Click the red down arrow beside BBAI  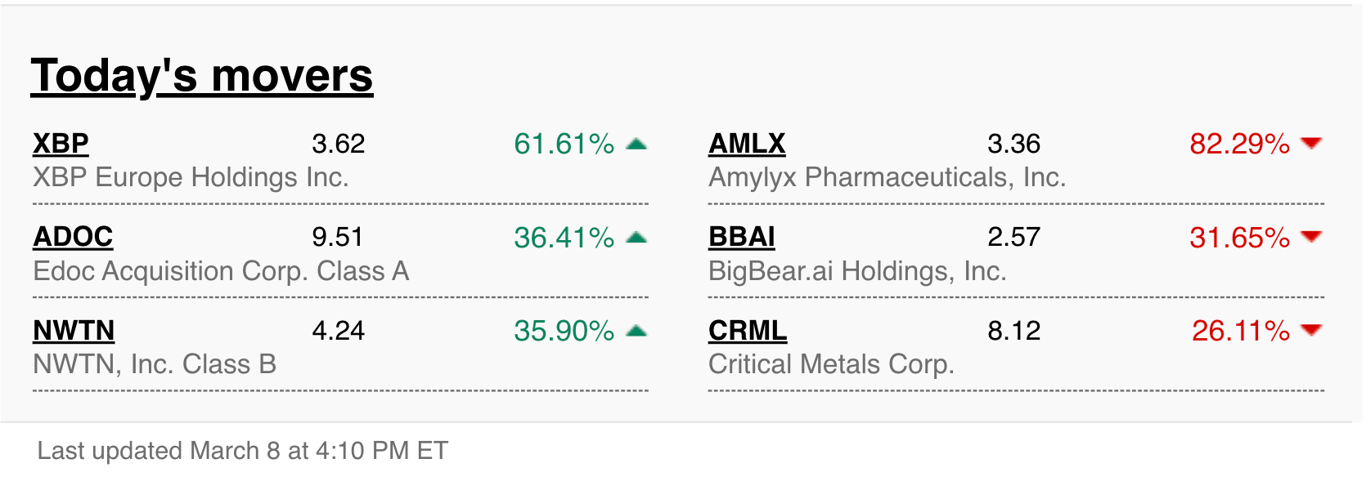point(1312,238)
